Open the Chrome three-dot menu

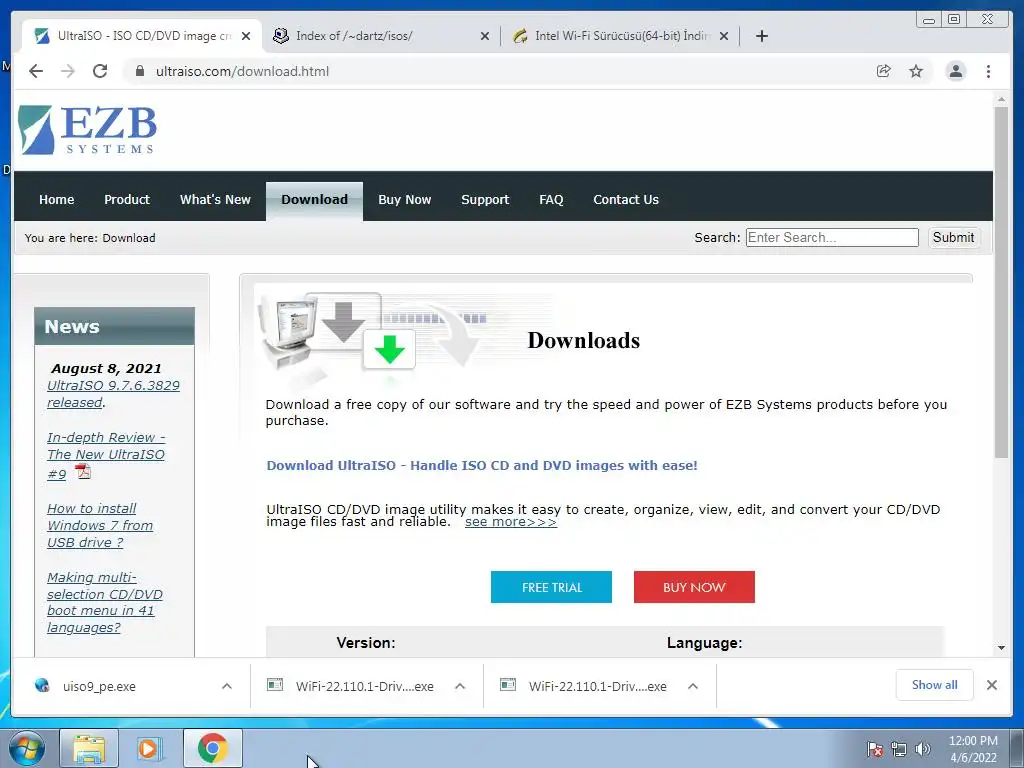(988, 71)
